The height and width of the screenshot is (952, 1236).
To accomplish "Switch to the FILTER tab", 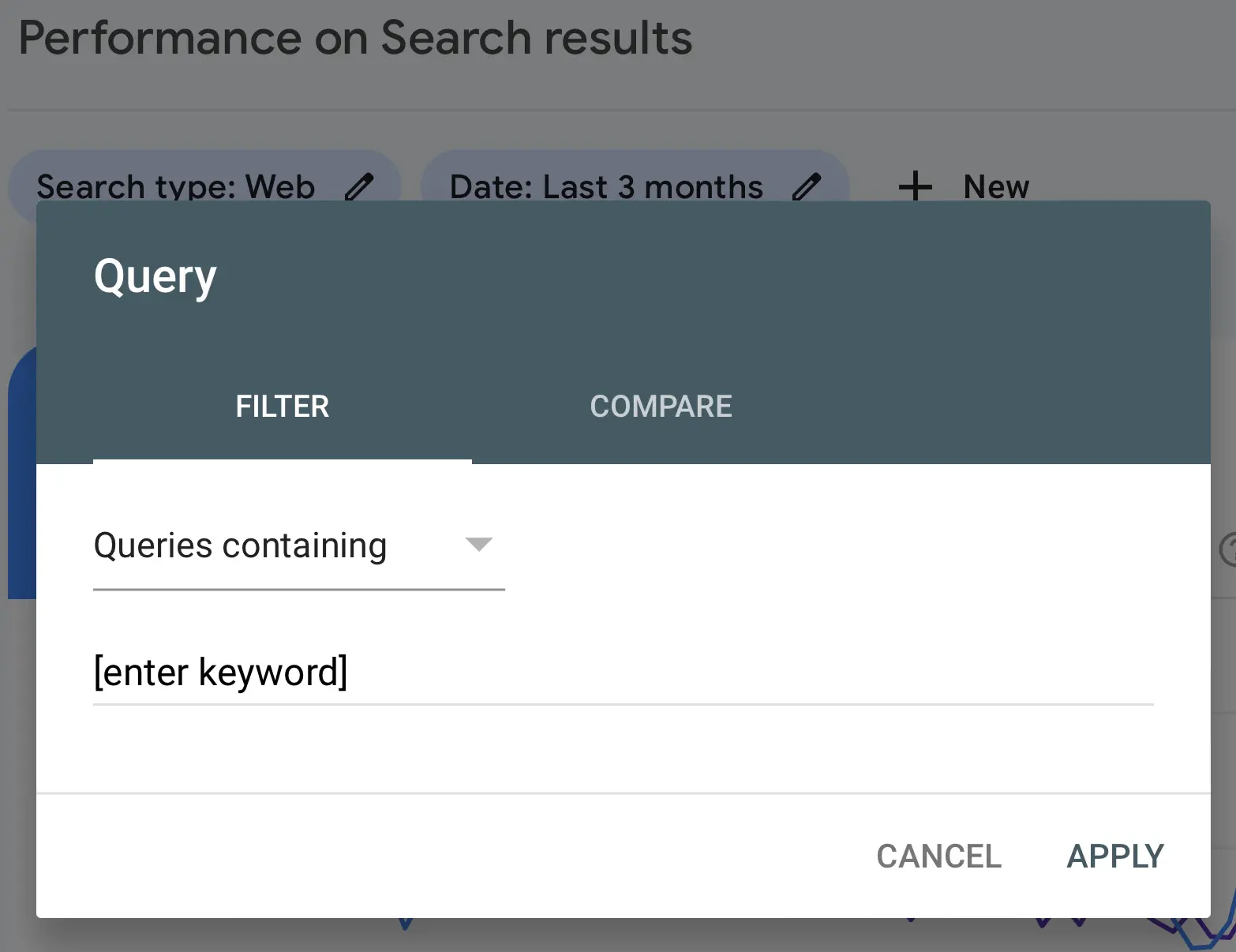I will click(x=282, y=407).
